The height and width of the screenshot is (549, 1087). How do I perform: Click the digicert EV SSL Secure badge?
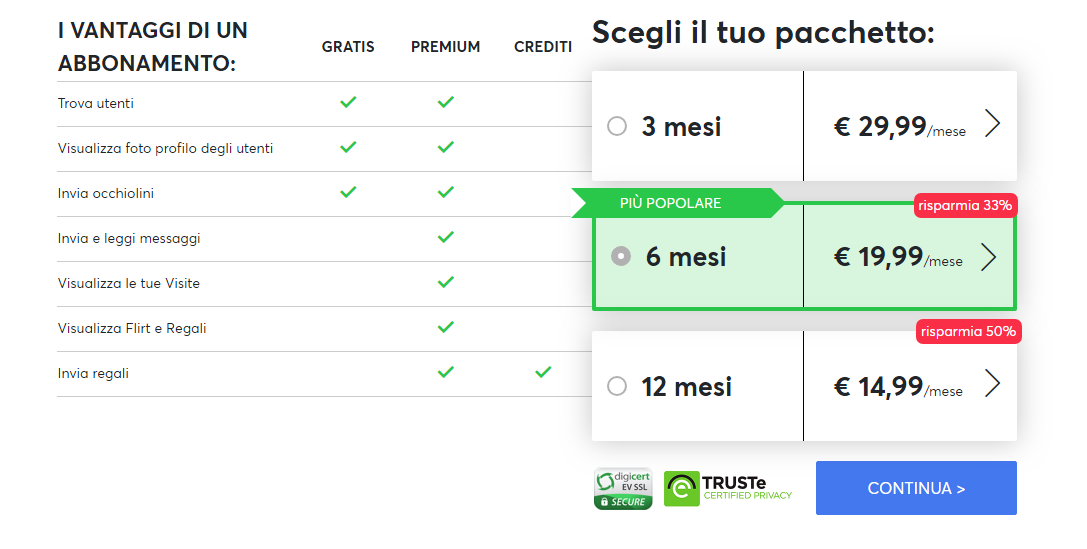pyautogui.click(x=623, y=489)
